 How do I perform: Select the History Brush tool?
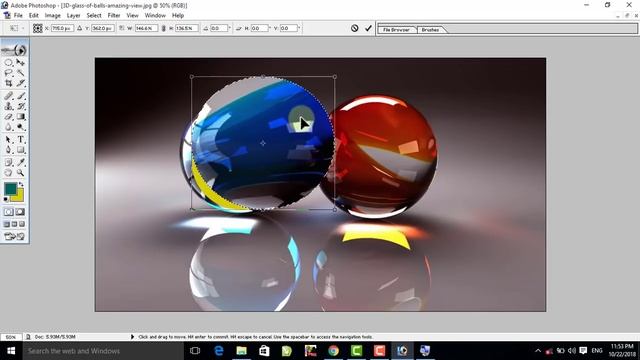point(20,106)
